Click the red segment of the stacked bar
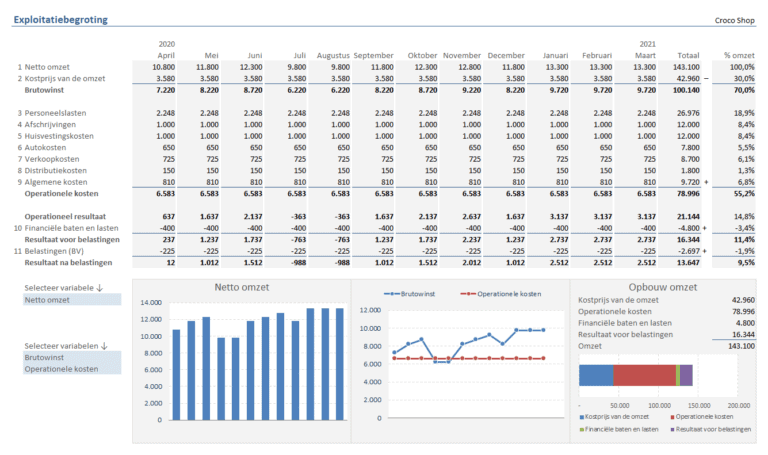 pos(644,375)
